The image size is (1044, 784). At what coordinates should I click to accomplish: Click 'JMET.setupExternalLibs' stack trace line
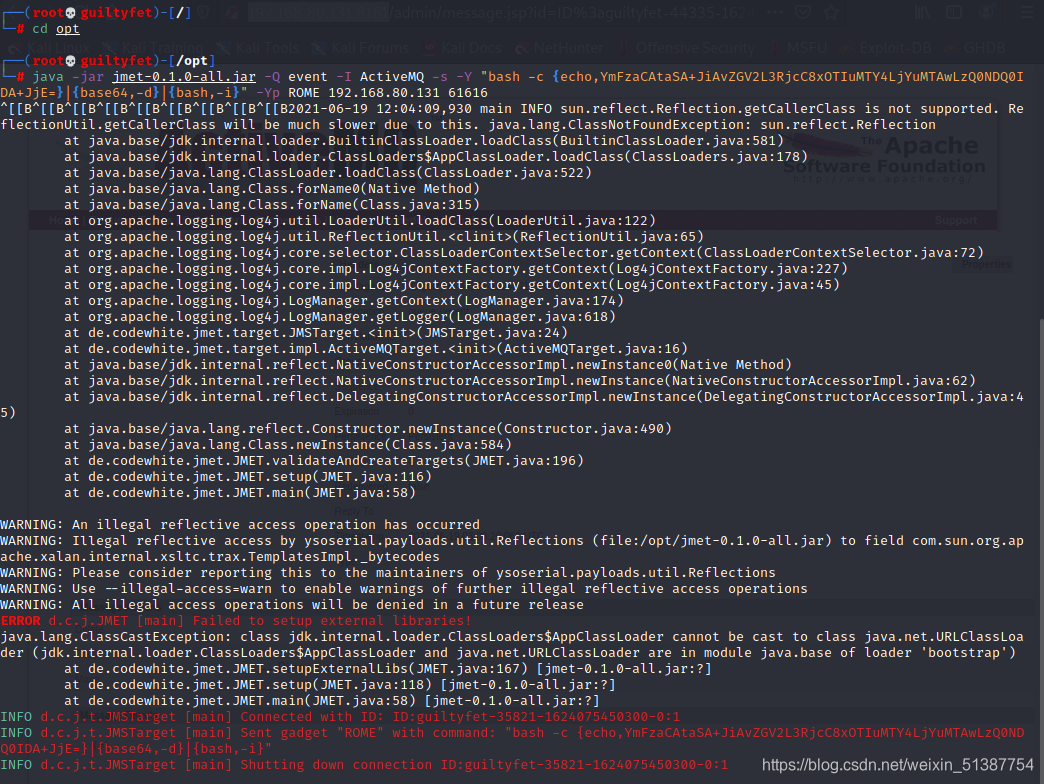(388, 669)
